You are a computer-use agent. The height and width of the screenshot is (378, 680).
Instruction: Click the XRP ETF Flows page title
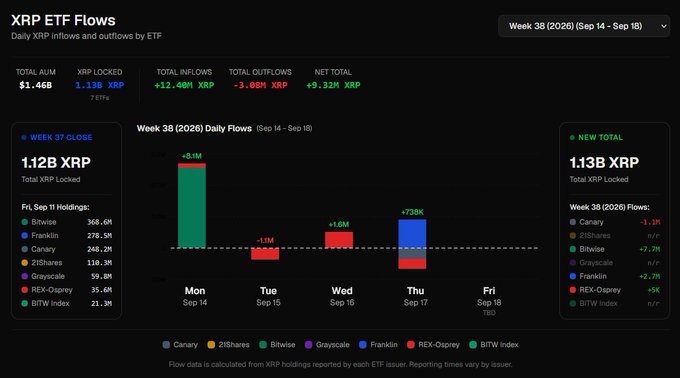63,20
